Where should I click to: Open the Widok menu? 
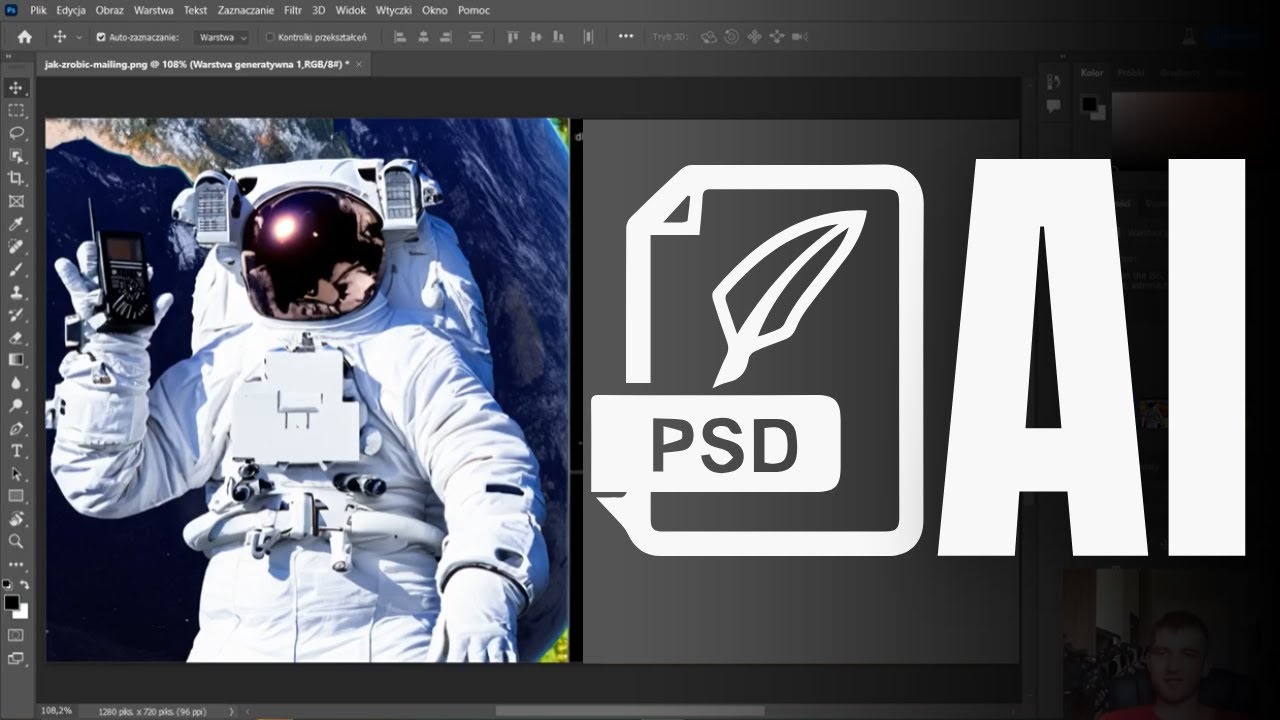pos(351,10)
